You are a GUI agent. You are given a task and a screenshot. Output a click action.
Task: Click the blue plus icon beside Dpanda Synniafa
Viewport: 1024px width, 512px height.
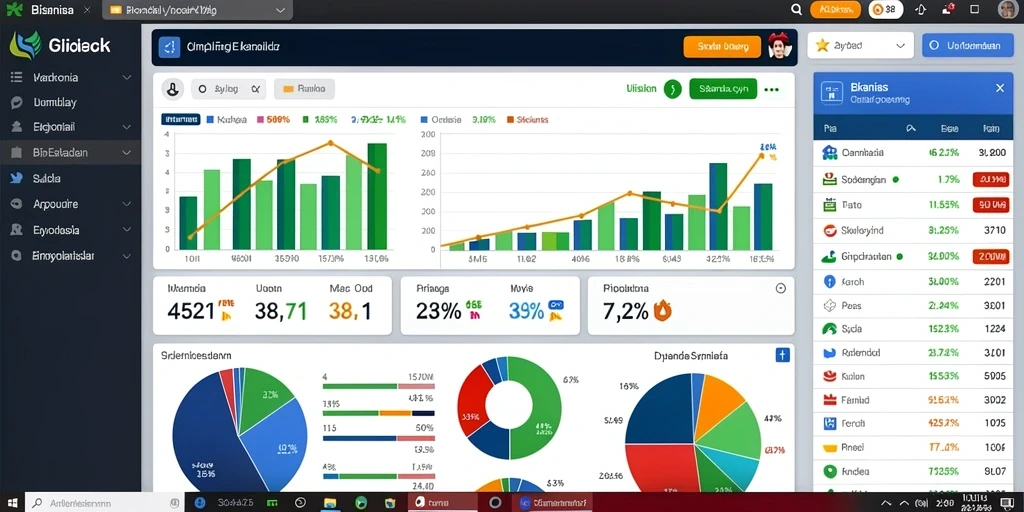782,355
